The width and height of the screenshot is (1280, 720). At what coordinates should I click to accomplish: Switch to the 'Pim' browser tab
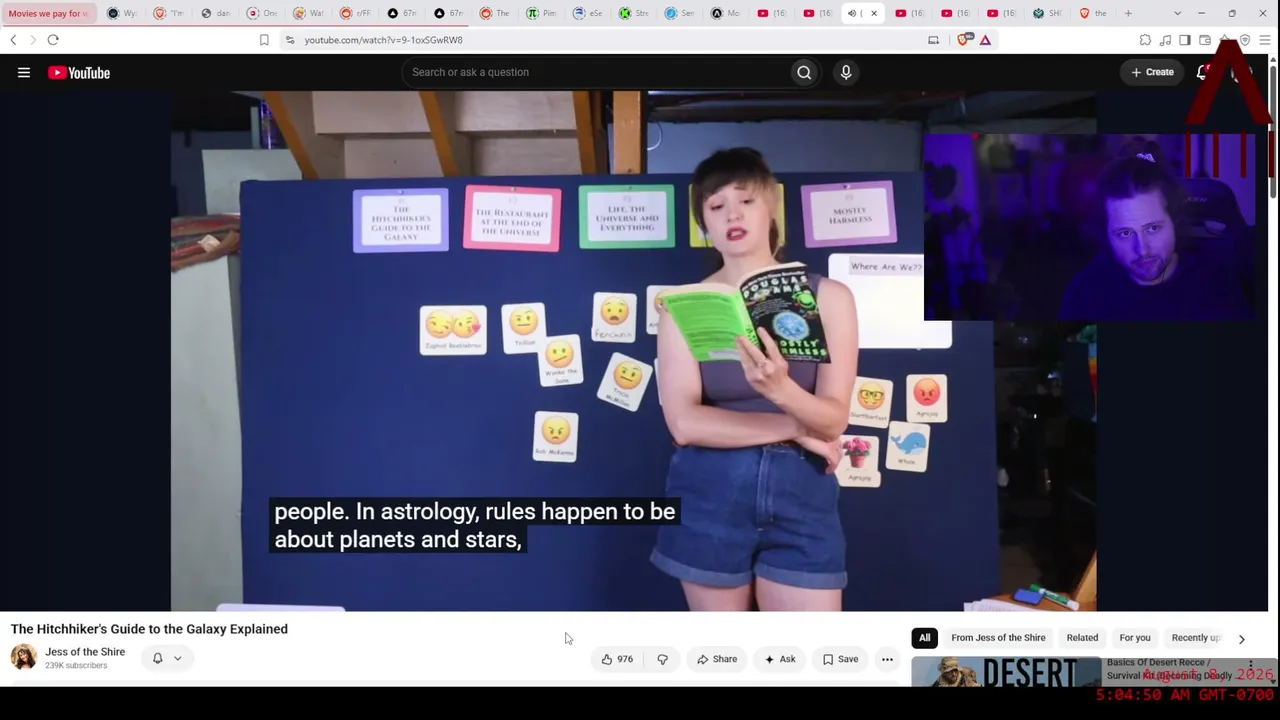pos(541,13)
